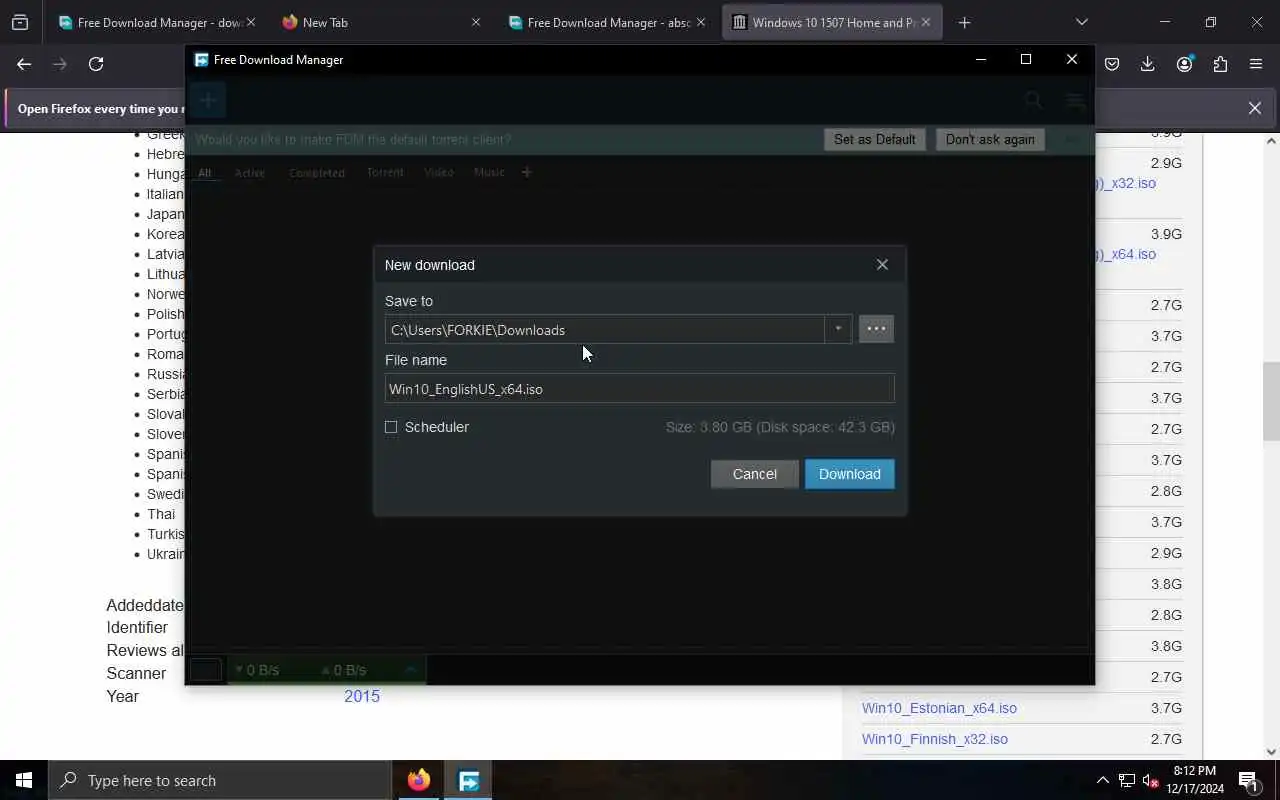Click the download speed 0 B/s indicator
Screen dimensions: 1280x800
pos(257,670)
